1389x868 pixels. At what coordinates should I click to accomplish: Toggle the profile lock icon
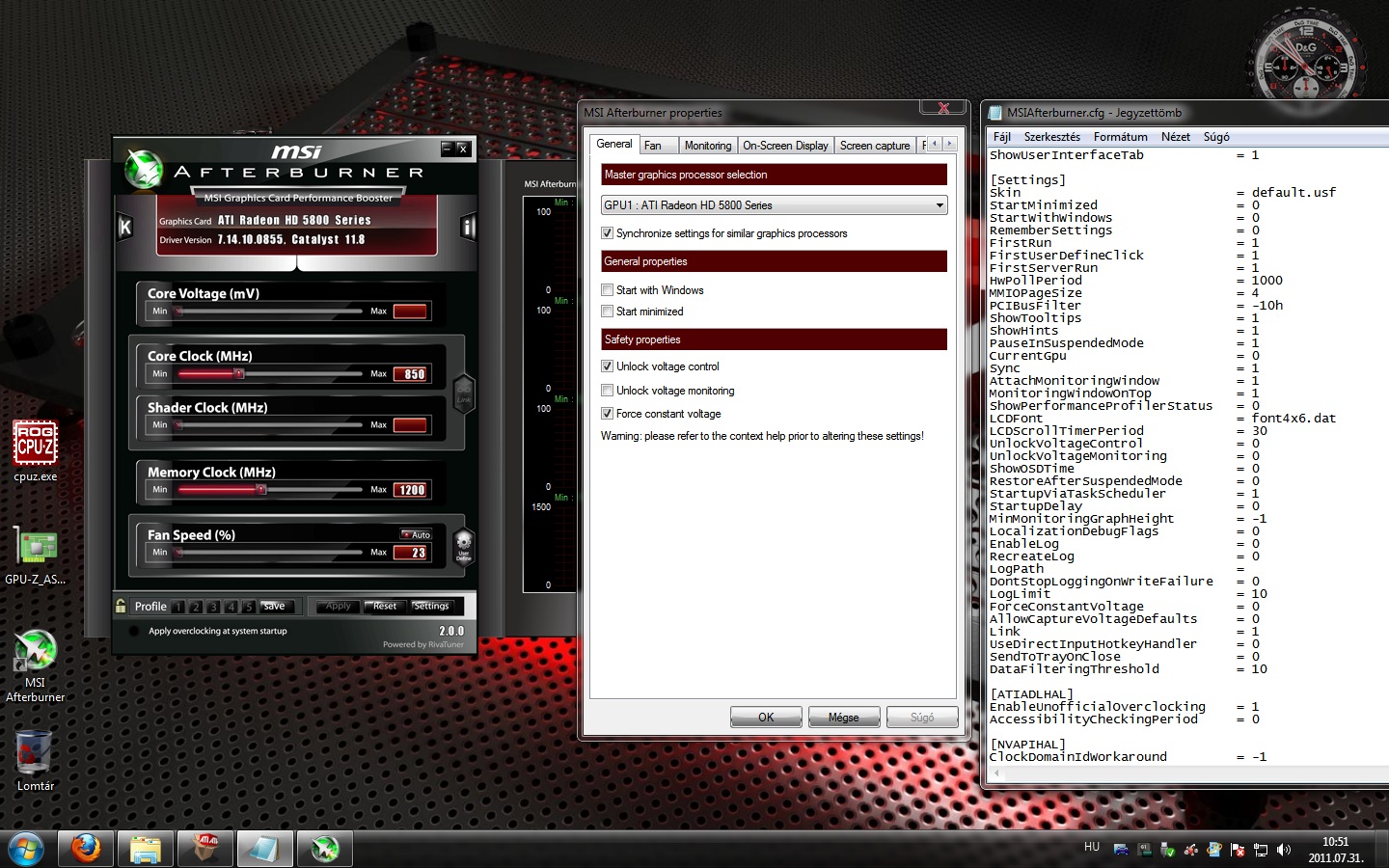[121, 606]
